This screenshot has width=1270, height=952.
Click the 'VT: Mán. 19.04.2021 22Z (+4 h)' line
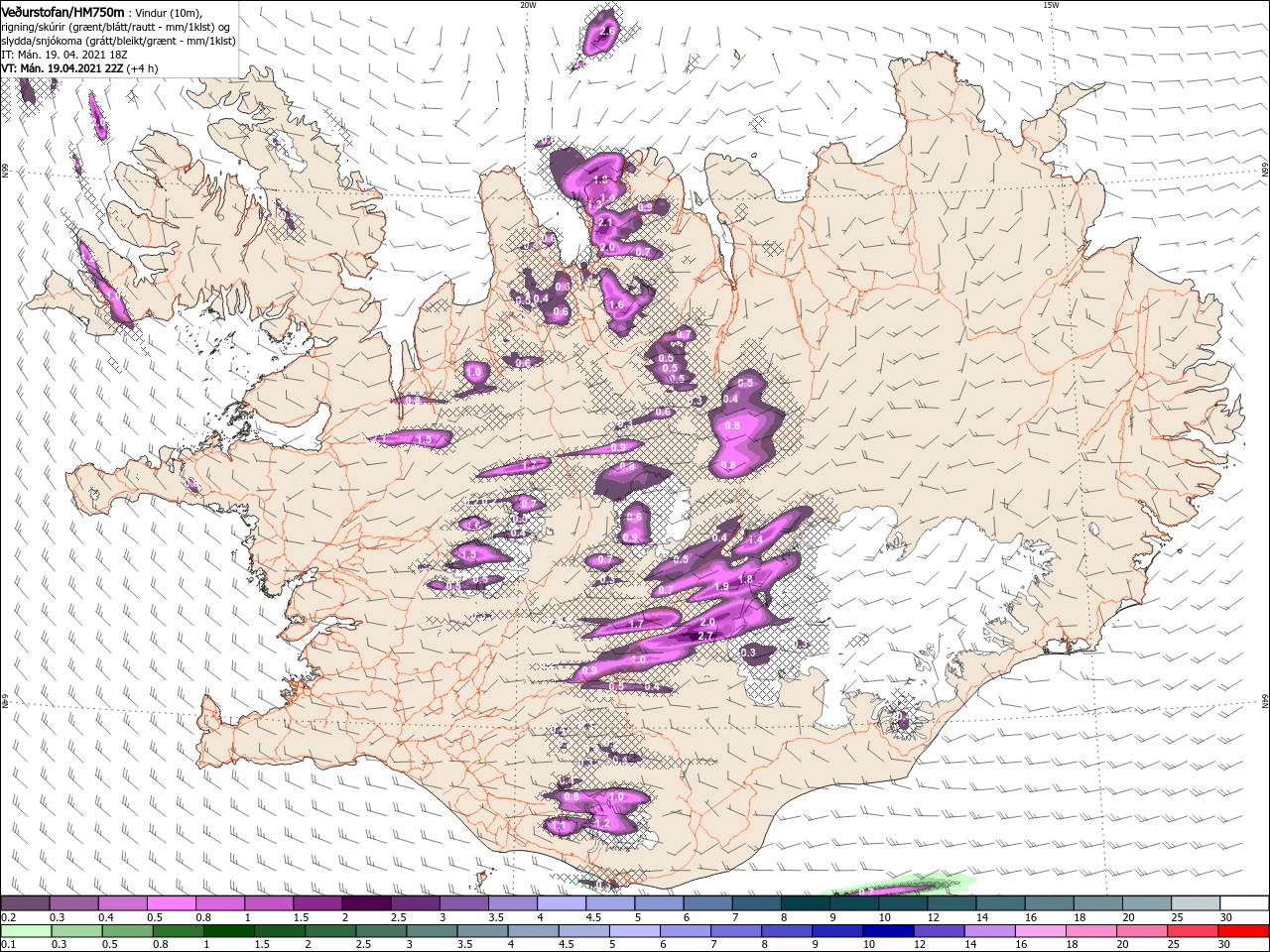(78, 68)
